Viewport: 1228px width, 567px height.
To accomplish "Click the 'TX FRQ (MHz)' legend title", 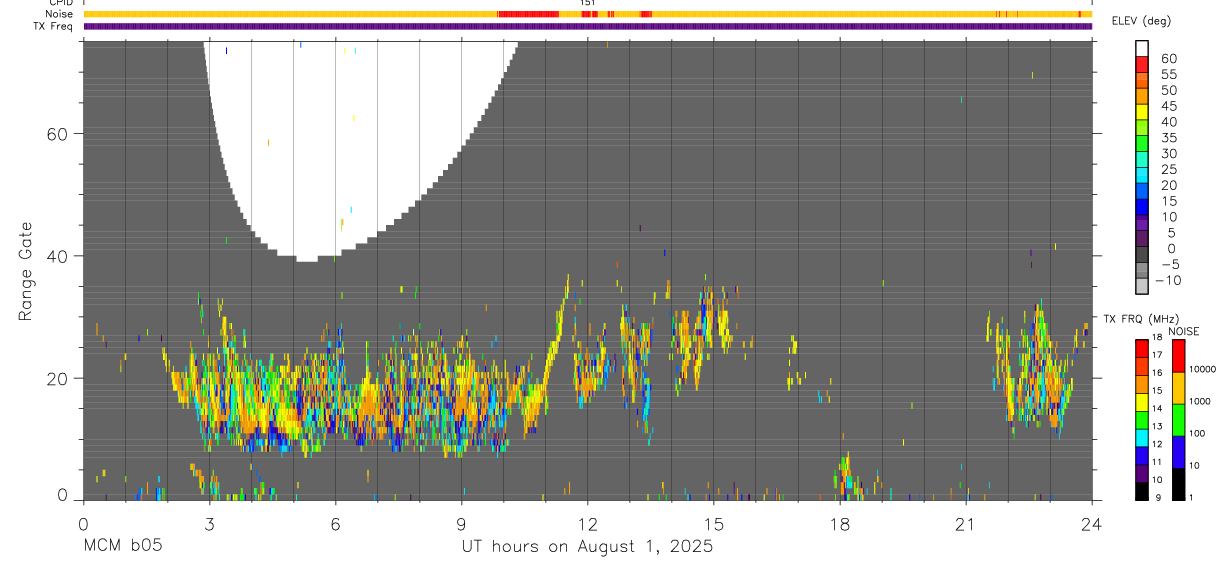I will [1138, 319].
